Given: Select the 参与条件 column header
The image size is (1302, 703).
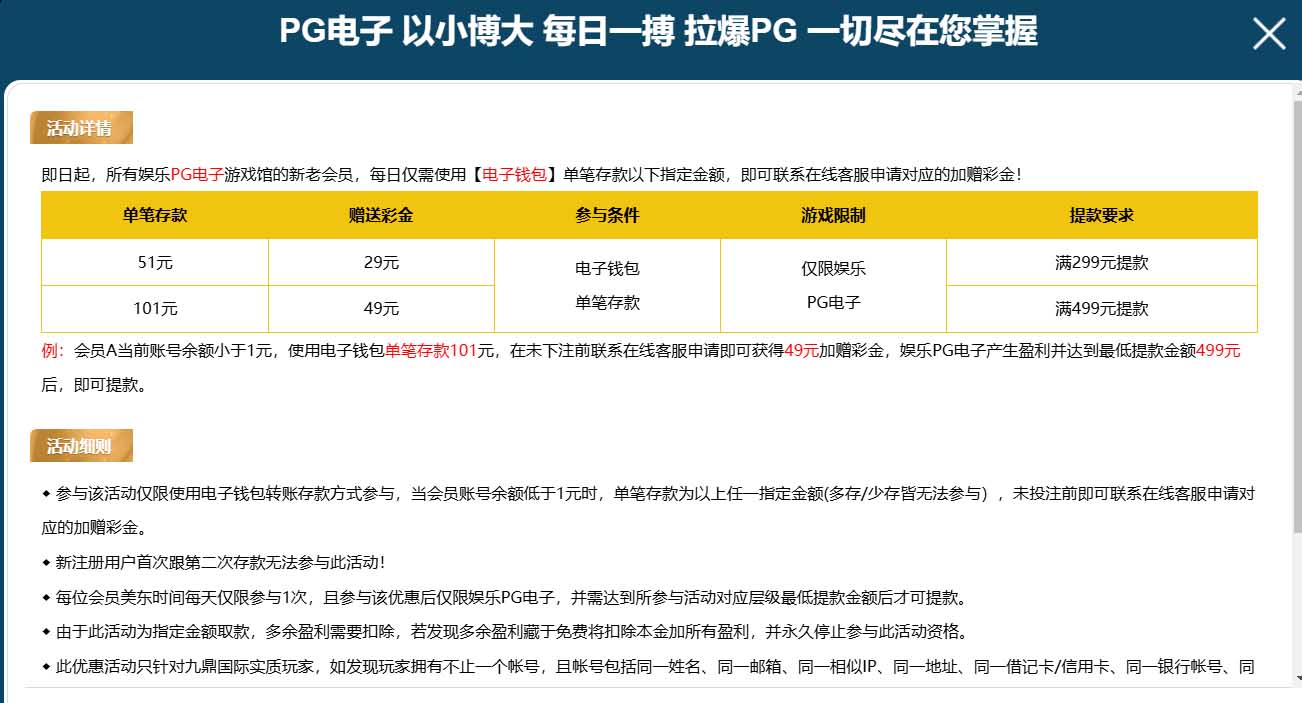Looking at the screenshot, I should tap(607, 215).
